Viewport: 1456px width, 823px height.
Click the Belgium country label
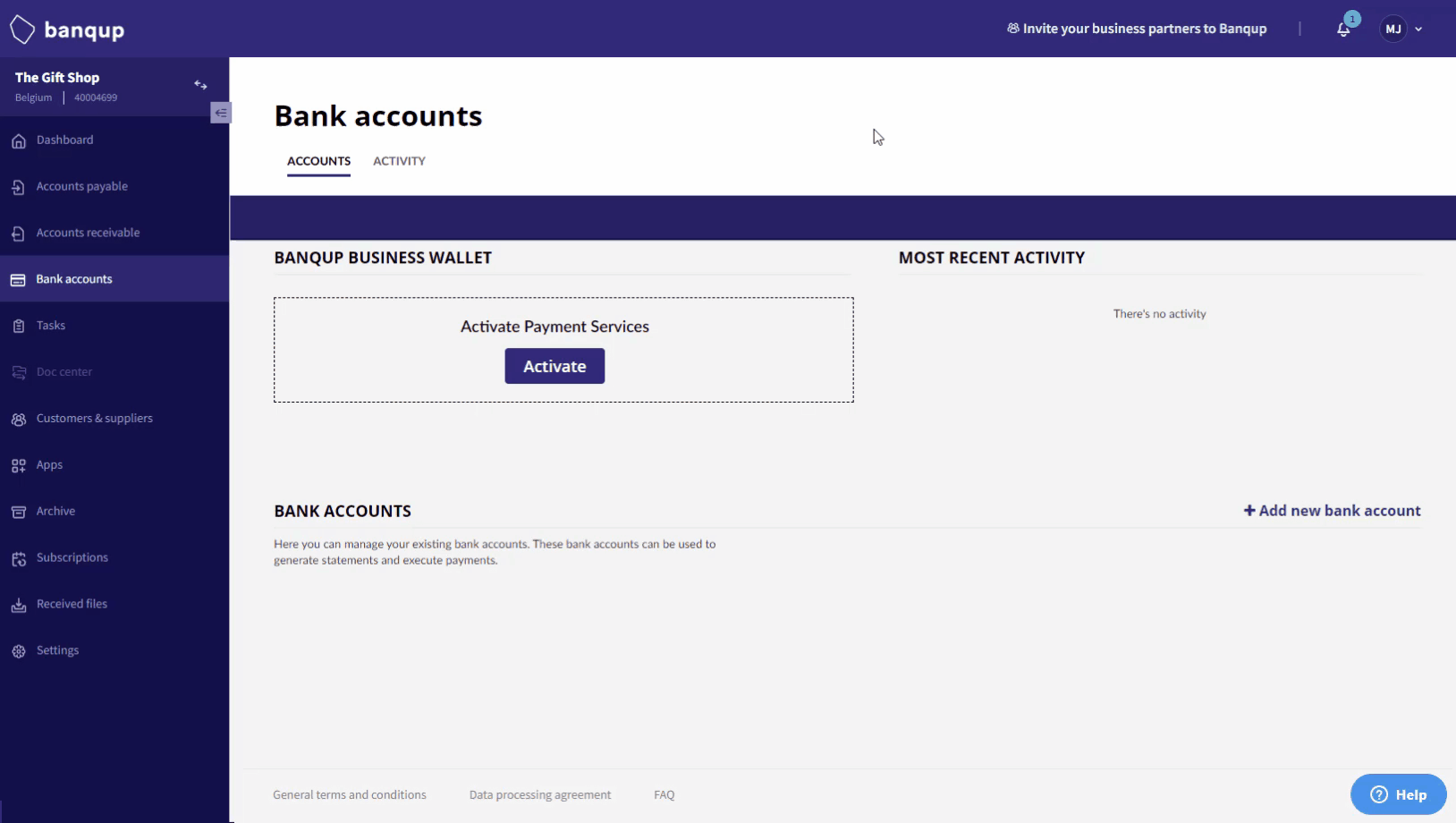[x=33, y=98]
